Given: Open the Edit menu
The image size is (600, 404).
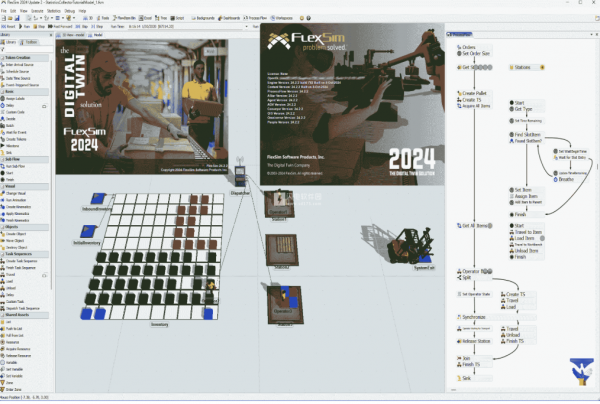Looking at the screenshot, I should coord(13,11).
